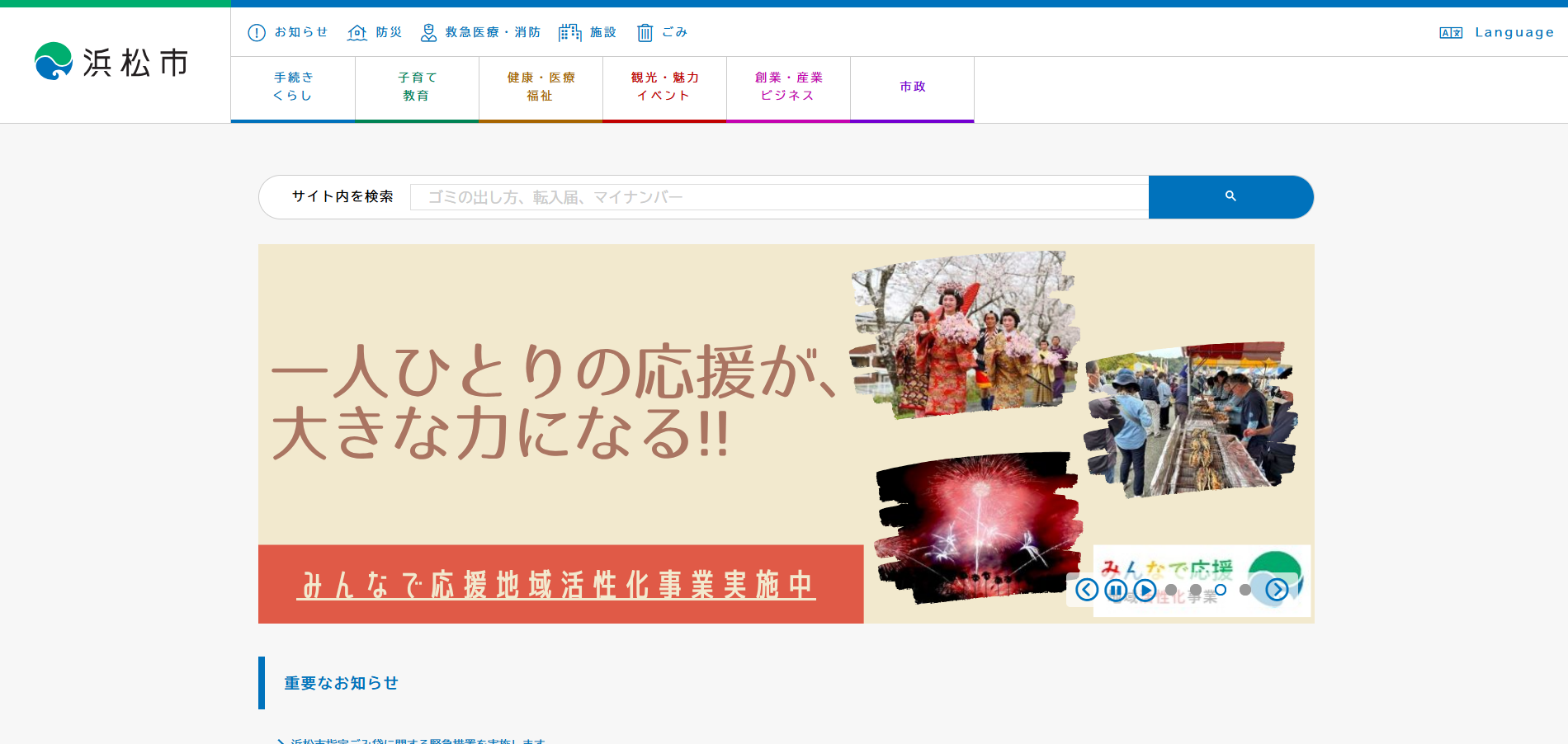Pause the banner slideshow
Image resolution: width=1568 pixels, height=744 pixels.
pos(1116,590)
